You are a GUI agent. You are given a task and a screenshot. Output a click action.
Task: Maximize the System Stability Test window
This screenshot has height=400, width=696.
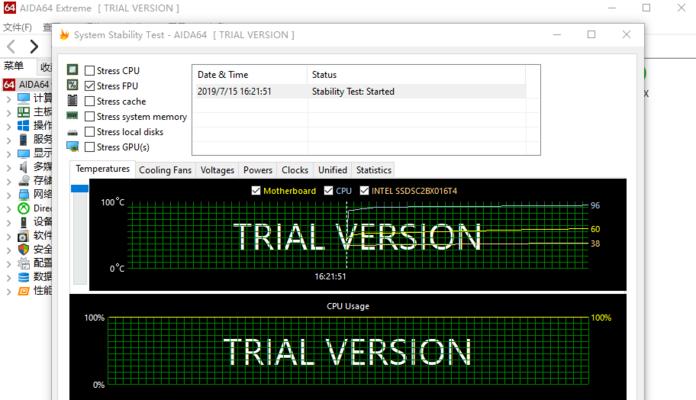coord(591,34)
